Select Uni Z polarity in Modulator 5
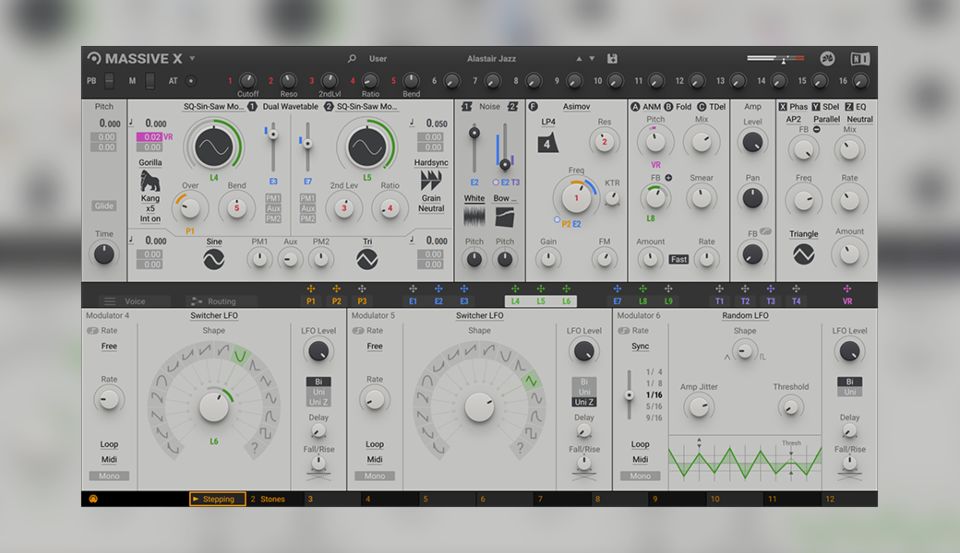This screenshot has height=553, width=960. pos(584,402)
